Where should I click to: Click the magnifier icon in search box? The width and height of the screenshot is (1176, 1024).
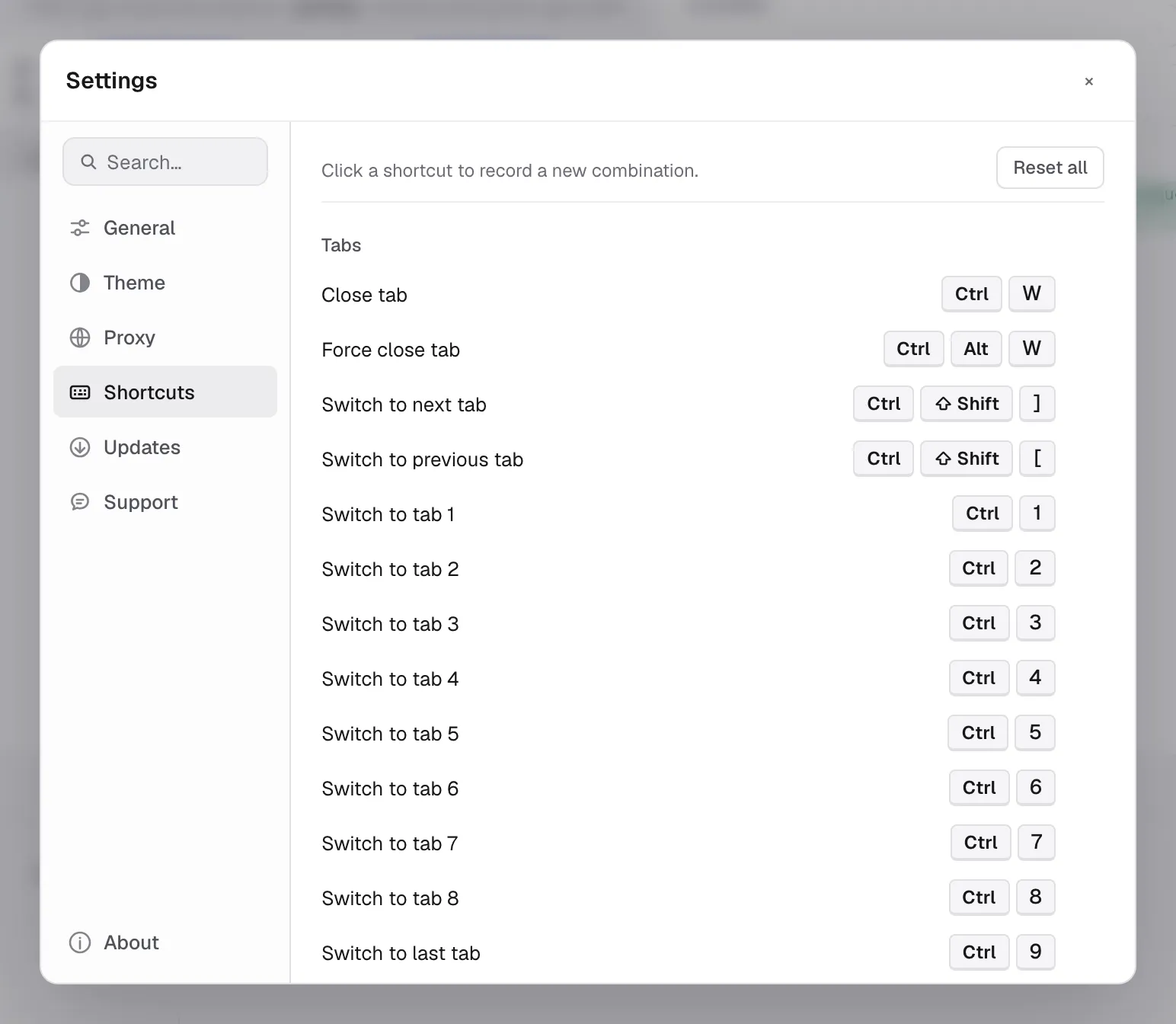click(88, 162)
